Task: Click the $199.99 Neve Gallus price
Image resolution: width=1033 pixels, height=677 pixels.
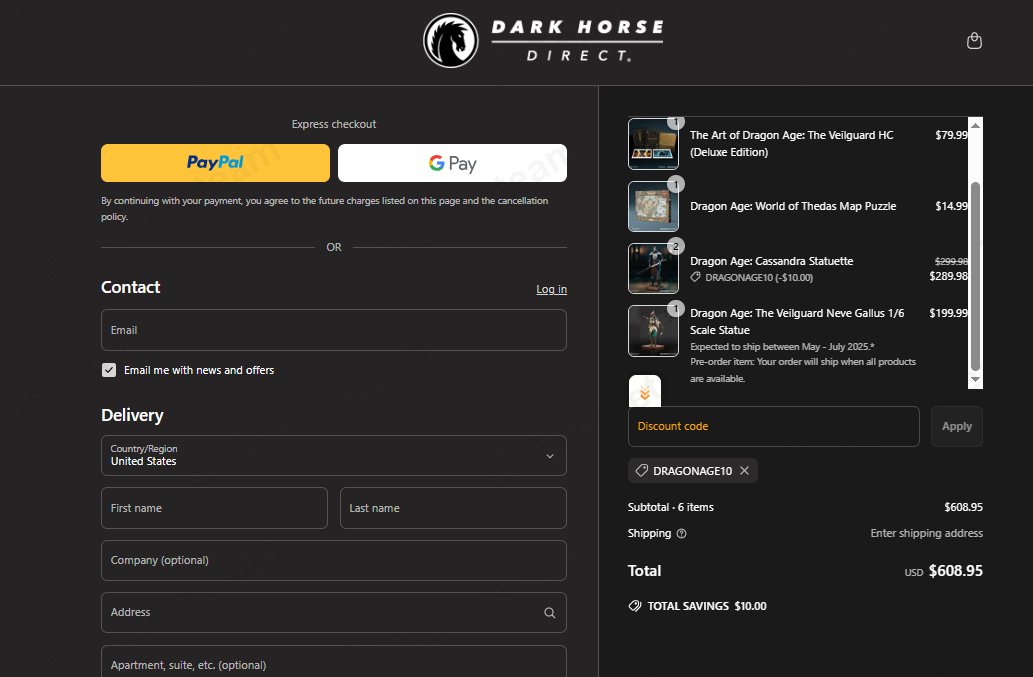Action: 949,313
